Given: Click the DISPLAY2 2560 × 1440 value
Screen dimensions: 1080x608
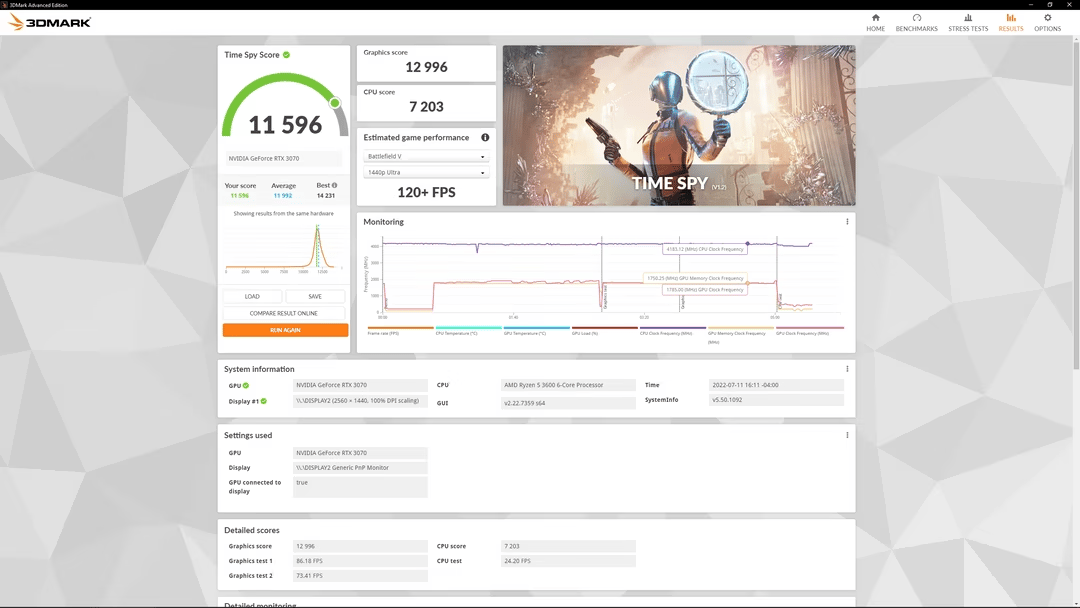Looking at the screenshot, I should tap(360, 401).
